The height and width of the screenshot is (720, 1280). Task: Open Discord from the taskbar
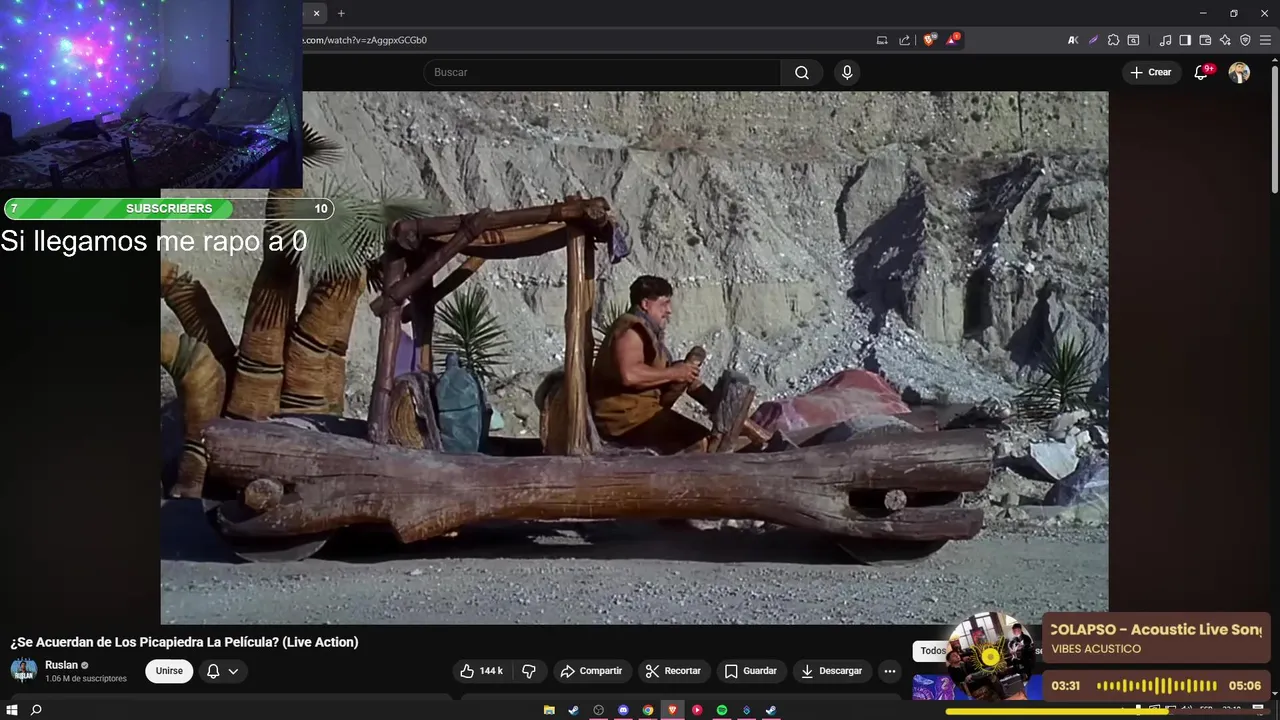point(623,710)
